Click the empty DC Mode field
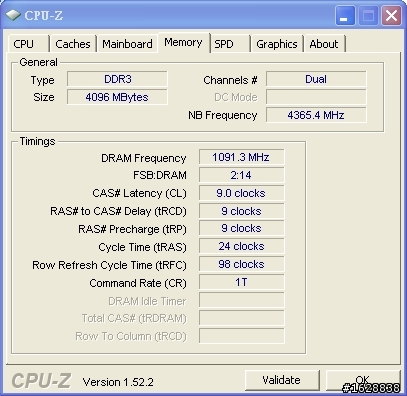 pos(316,97)
